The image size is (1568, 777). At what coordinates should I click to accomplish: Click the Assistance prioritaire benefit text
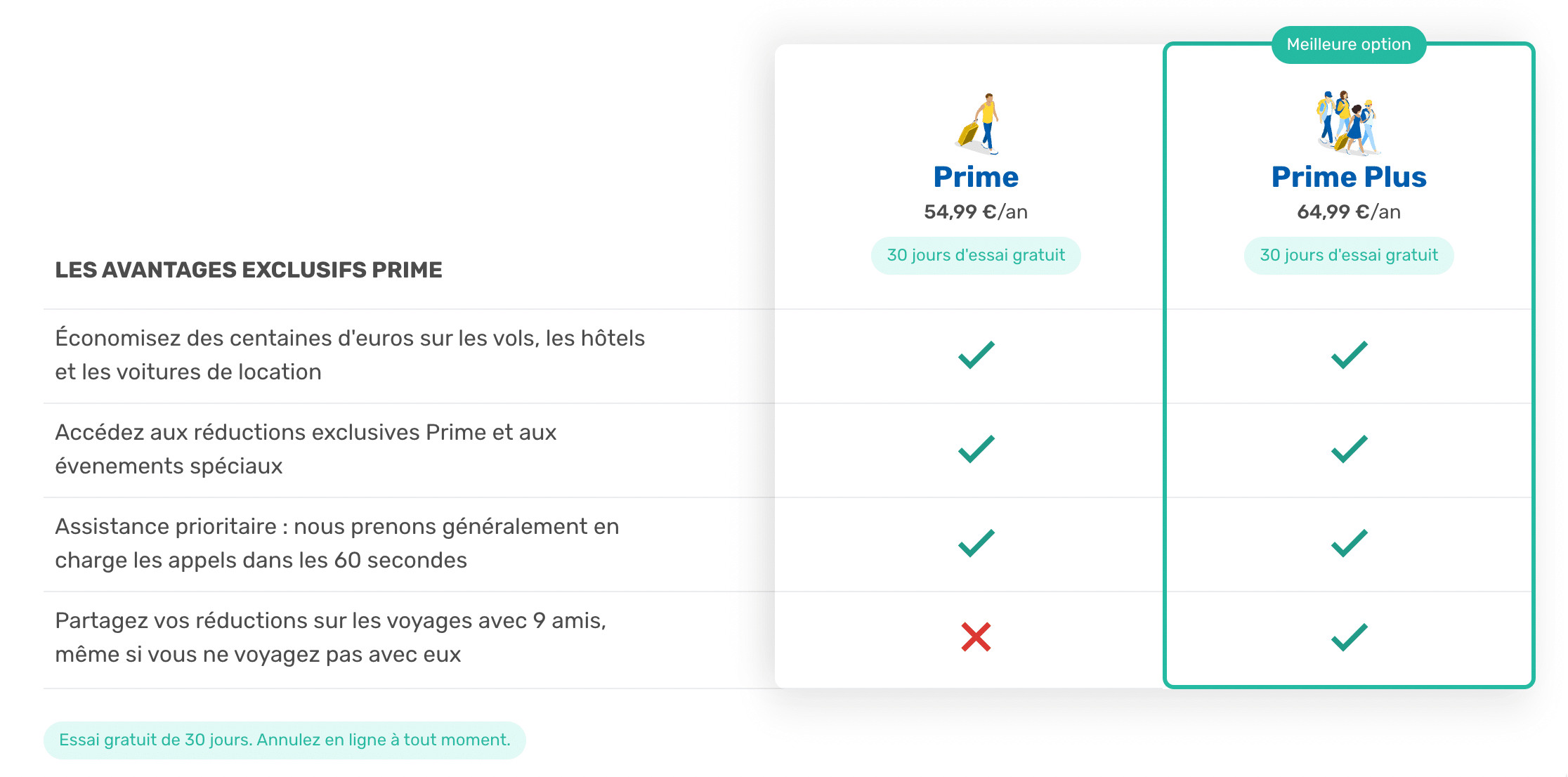tap(337, 543)
